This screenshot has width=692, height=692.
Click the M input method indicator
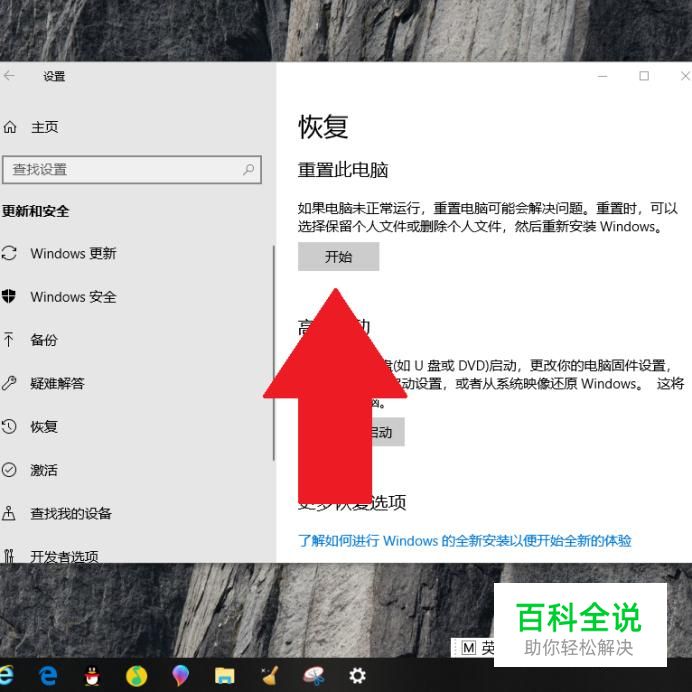(468, 648)
